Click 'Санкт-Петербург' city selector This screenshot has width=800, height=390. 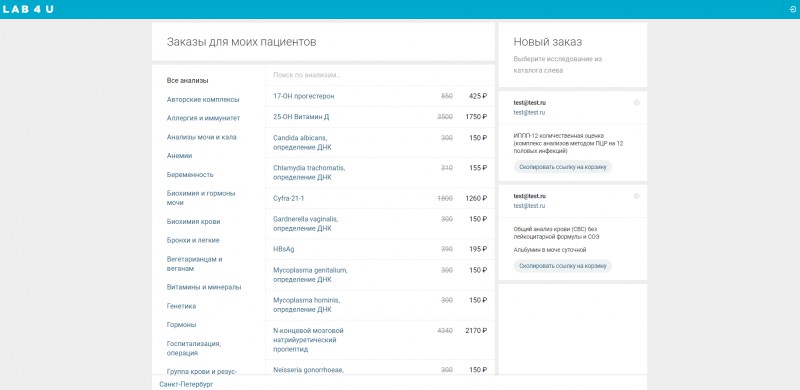[x=186, y=384]
